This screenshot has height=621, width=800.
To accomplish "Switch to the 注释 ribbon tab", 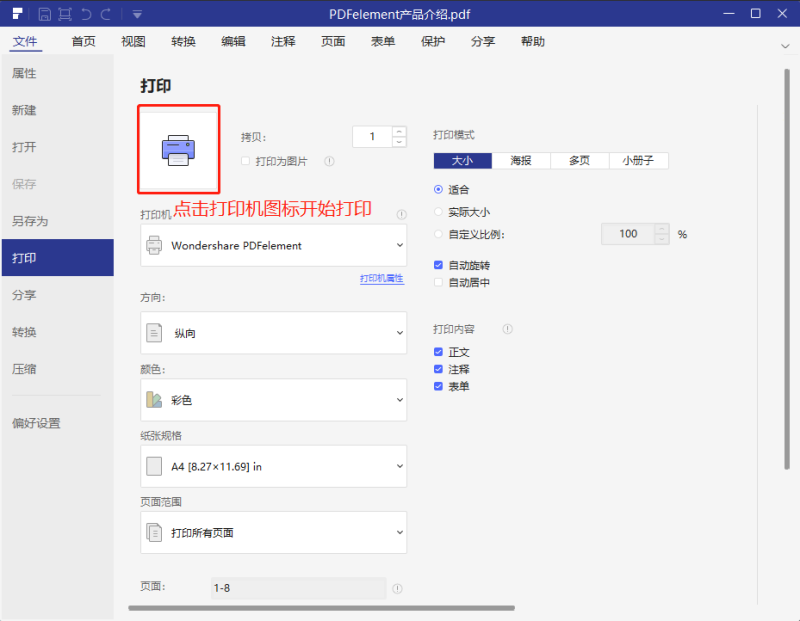I will click(283, 42).
